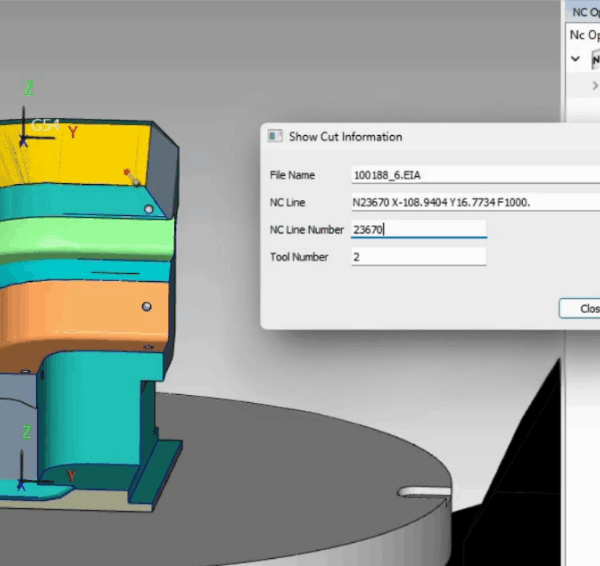600x566 pixels.
Task: Click the Show Cut Information dialog icon
Action: (275, 137)
